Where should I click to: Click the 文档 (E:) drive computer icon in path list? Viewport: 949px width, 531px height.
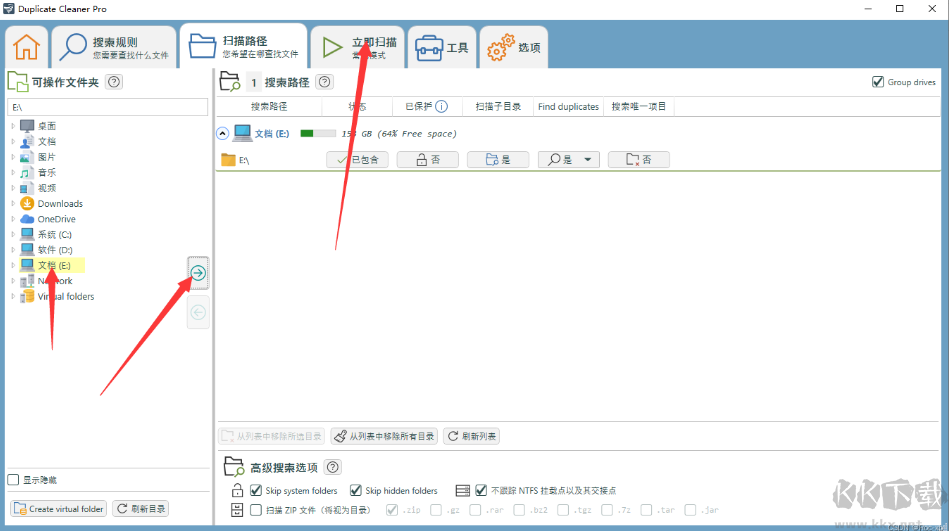[x=243, y=133]
